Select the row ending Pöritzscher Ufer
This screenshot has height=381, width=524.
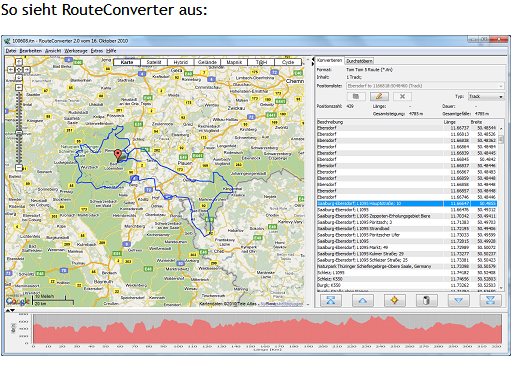pyautogui.click(x=407, y=235)
